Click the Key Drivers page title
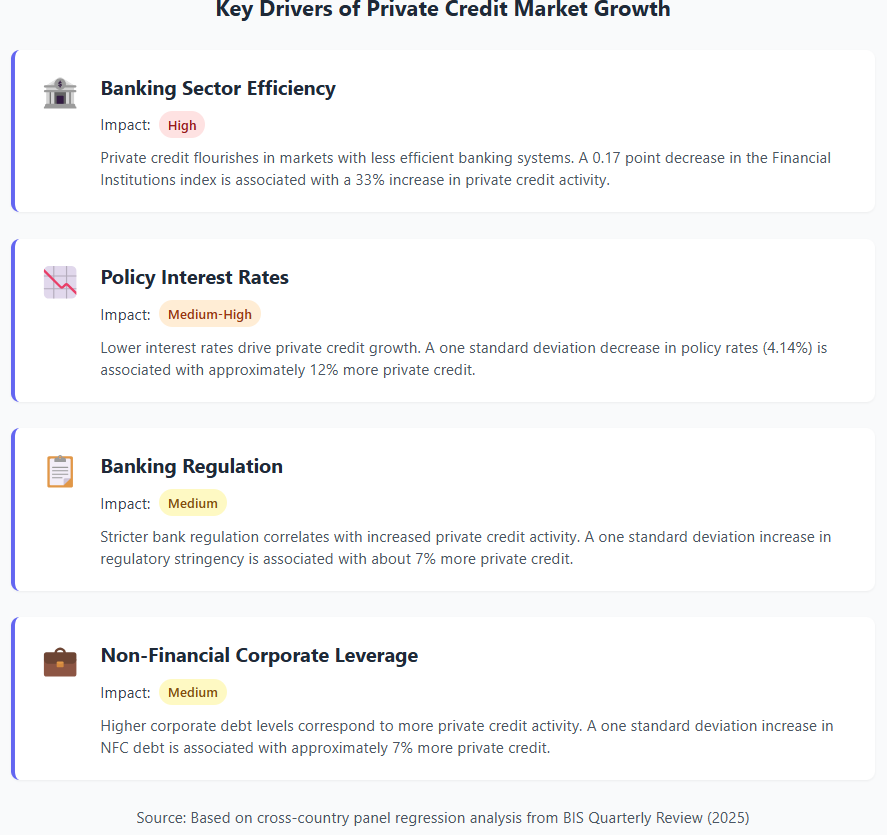The width and height of the screenshot is (887, 835). click(443, 10)
